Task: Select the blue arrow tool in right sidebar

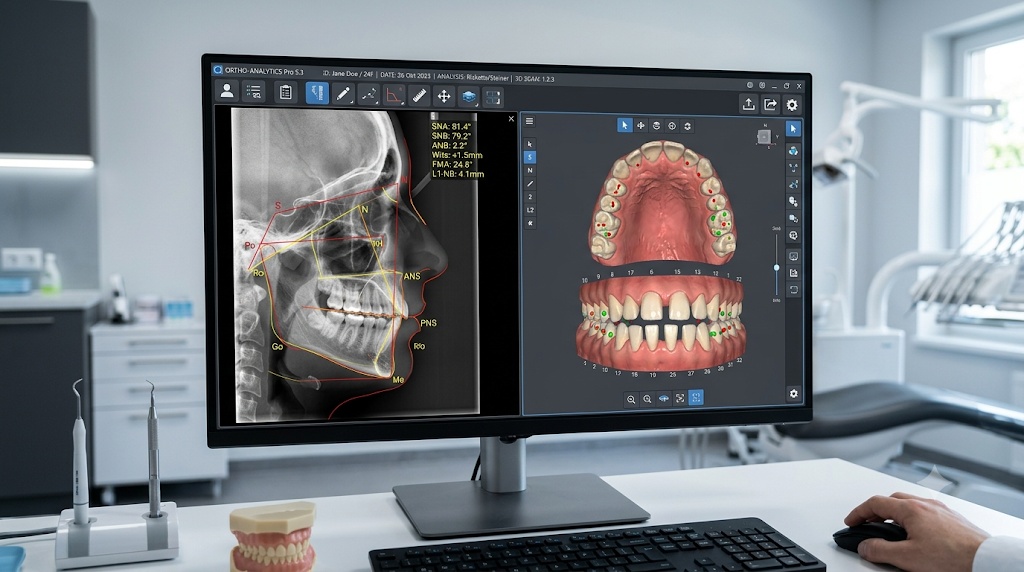Action: coord(793,129)
